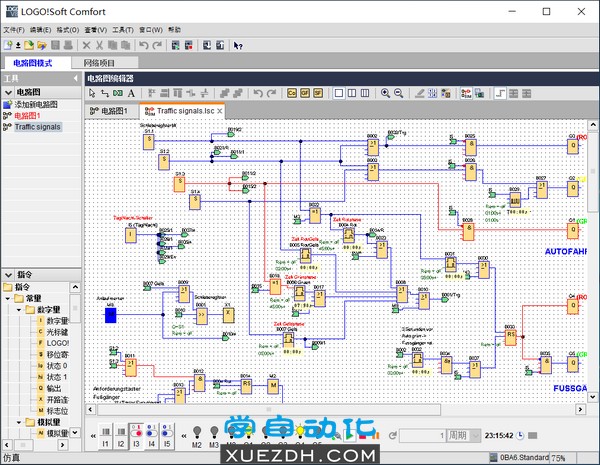Viewport: 600px width, 465px height.
Task: Click the zoom out magnifier icon
Action: point(398,93)
